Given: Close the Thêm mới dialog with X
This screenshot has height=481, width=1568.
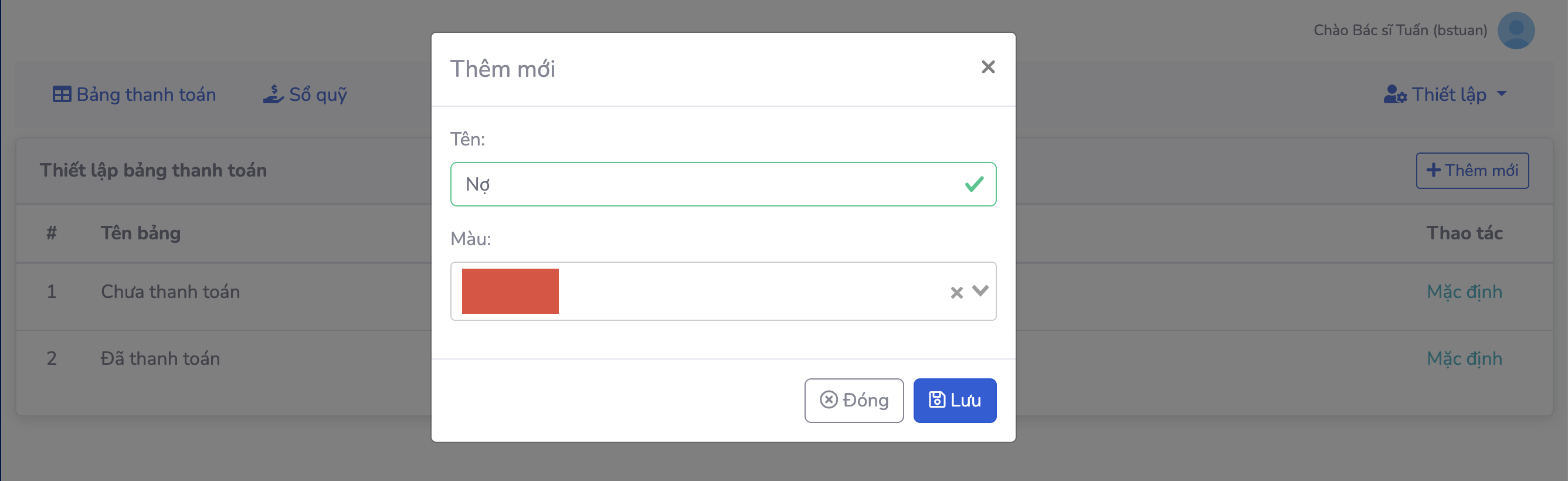Looking at the screenshot, I should coord(988,67).
